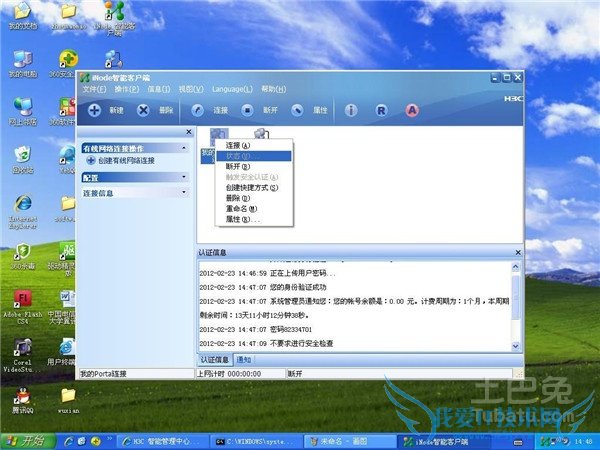600x450 pixels.
Task: Click the system tray clock 14:48
Action: pyautogui.click(x=584, y=442)
